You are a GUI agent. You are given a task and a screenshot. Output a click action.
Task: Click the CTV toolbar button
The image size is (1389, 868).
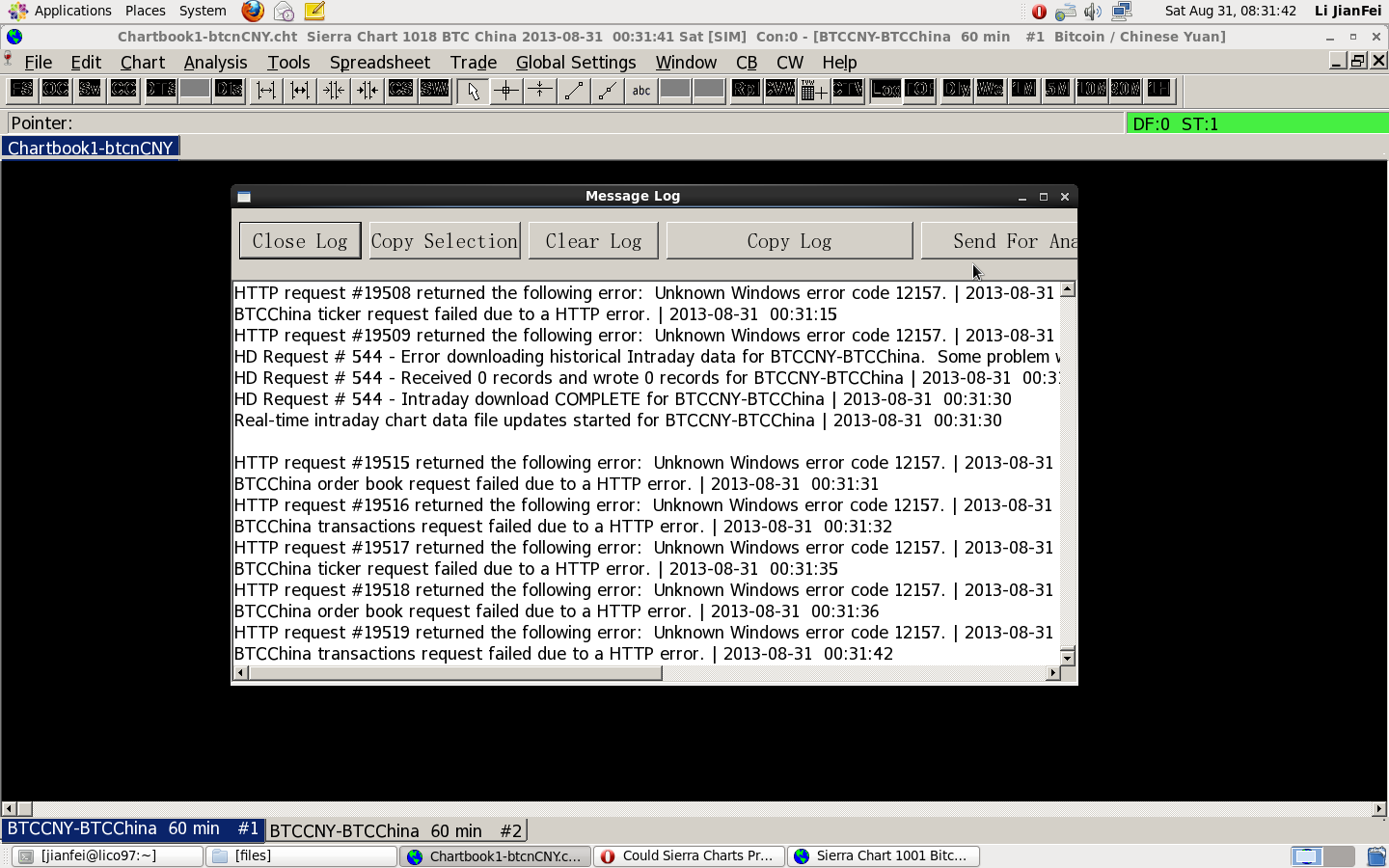point(848,90)
